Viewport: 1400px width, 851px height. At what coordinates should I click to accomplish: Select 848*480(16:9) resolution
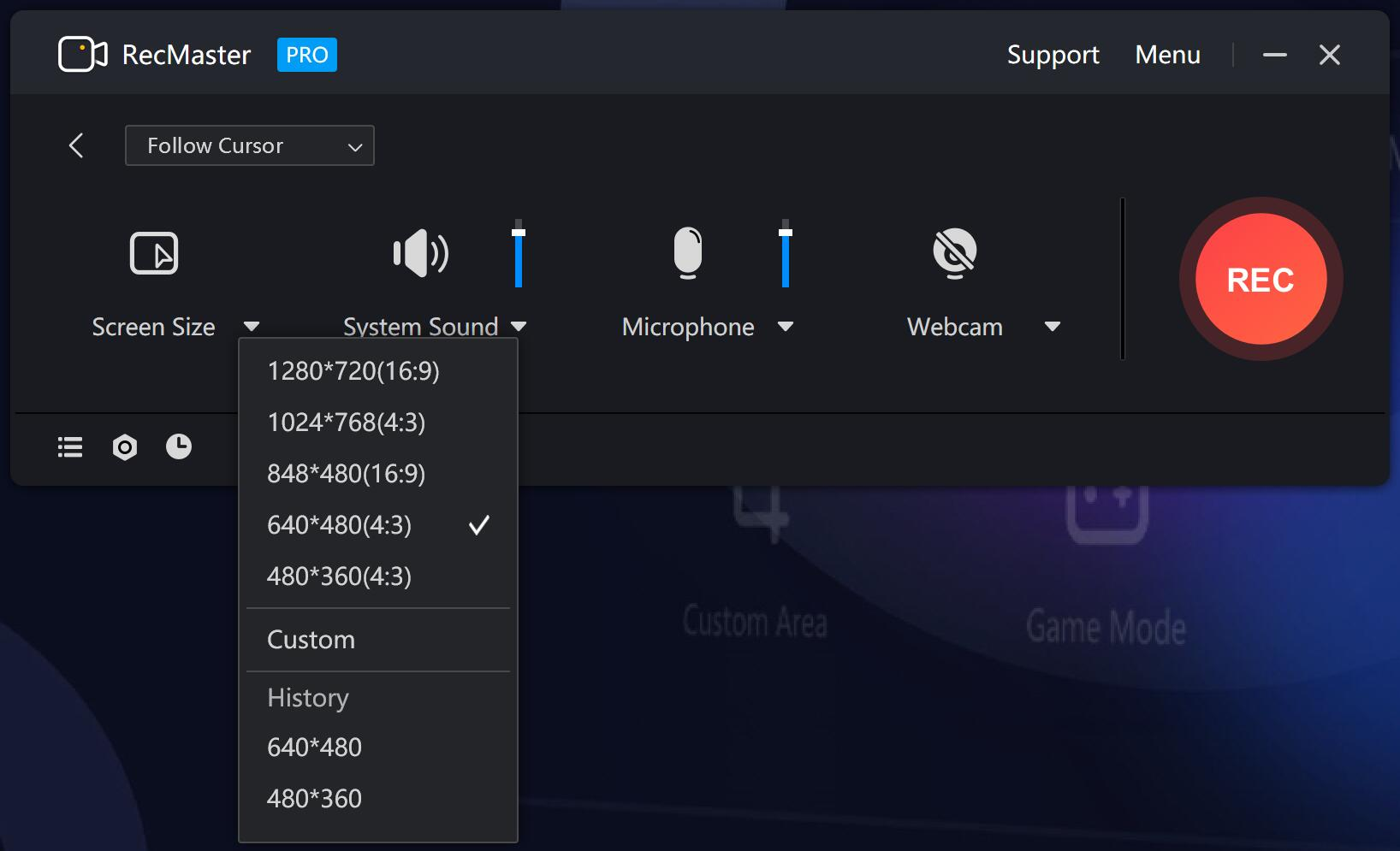coord(378,474)
